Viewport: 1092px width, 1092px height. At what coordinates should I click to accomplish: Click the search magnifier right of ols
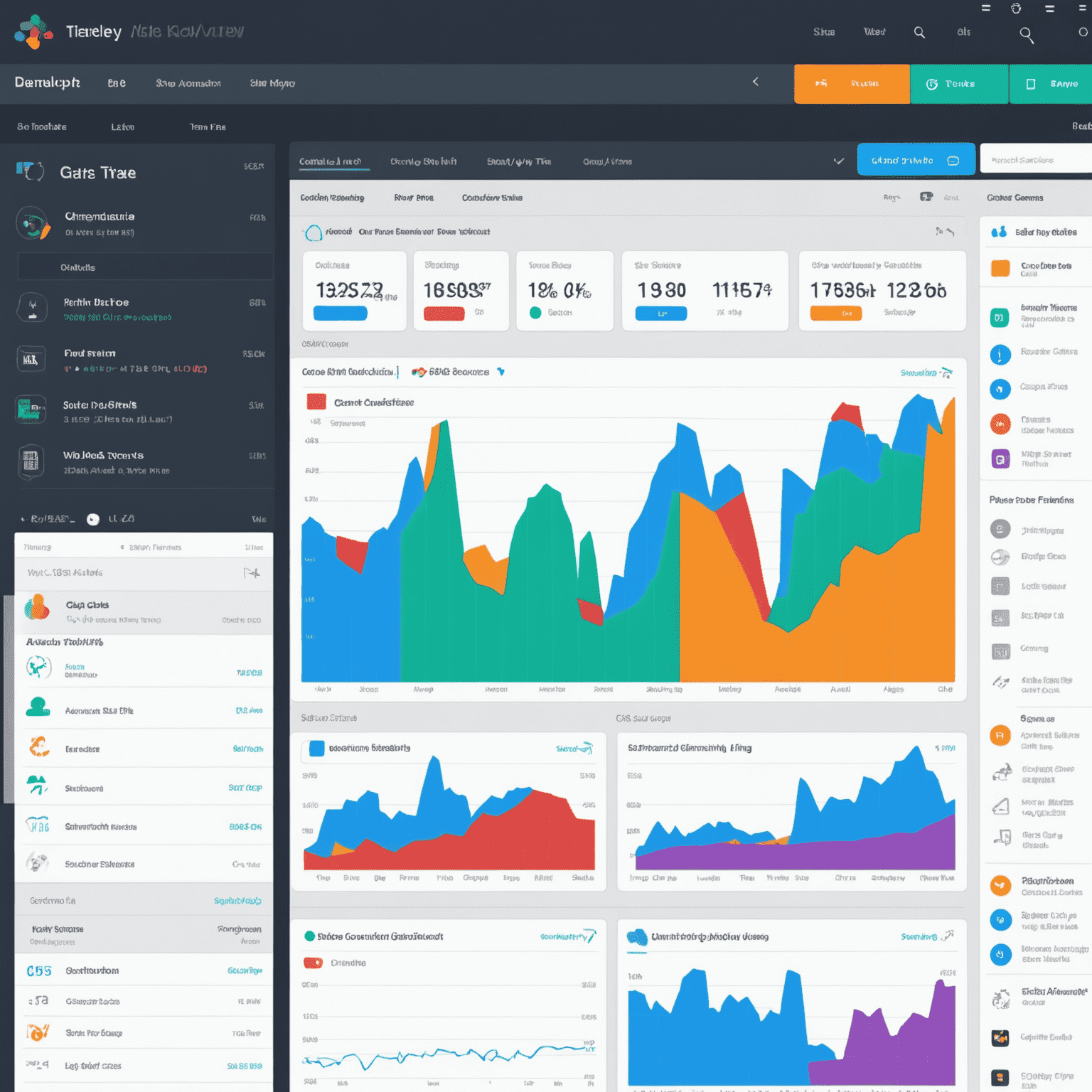tap(1026, 35)
